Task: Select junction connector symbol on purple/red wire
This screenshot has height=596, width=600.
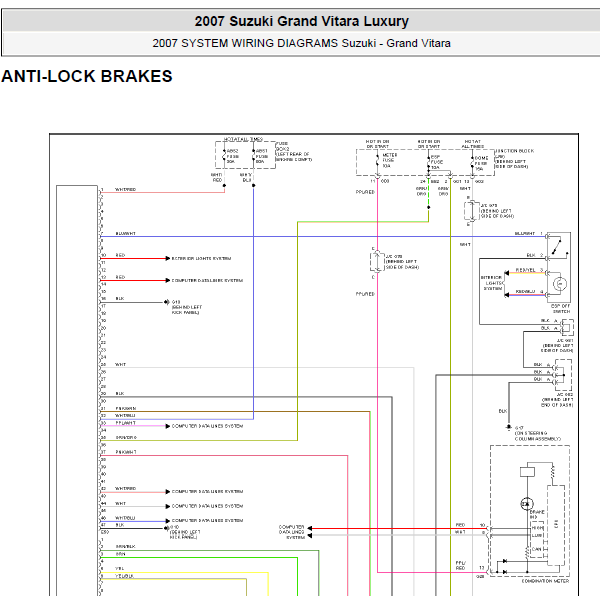Action: coord(377,262)
